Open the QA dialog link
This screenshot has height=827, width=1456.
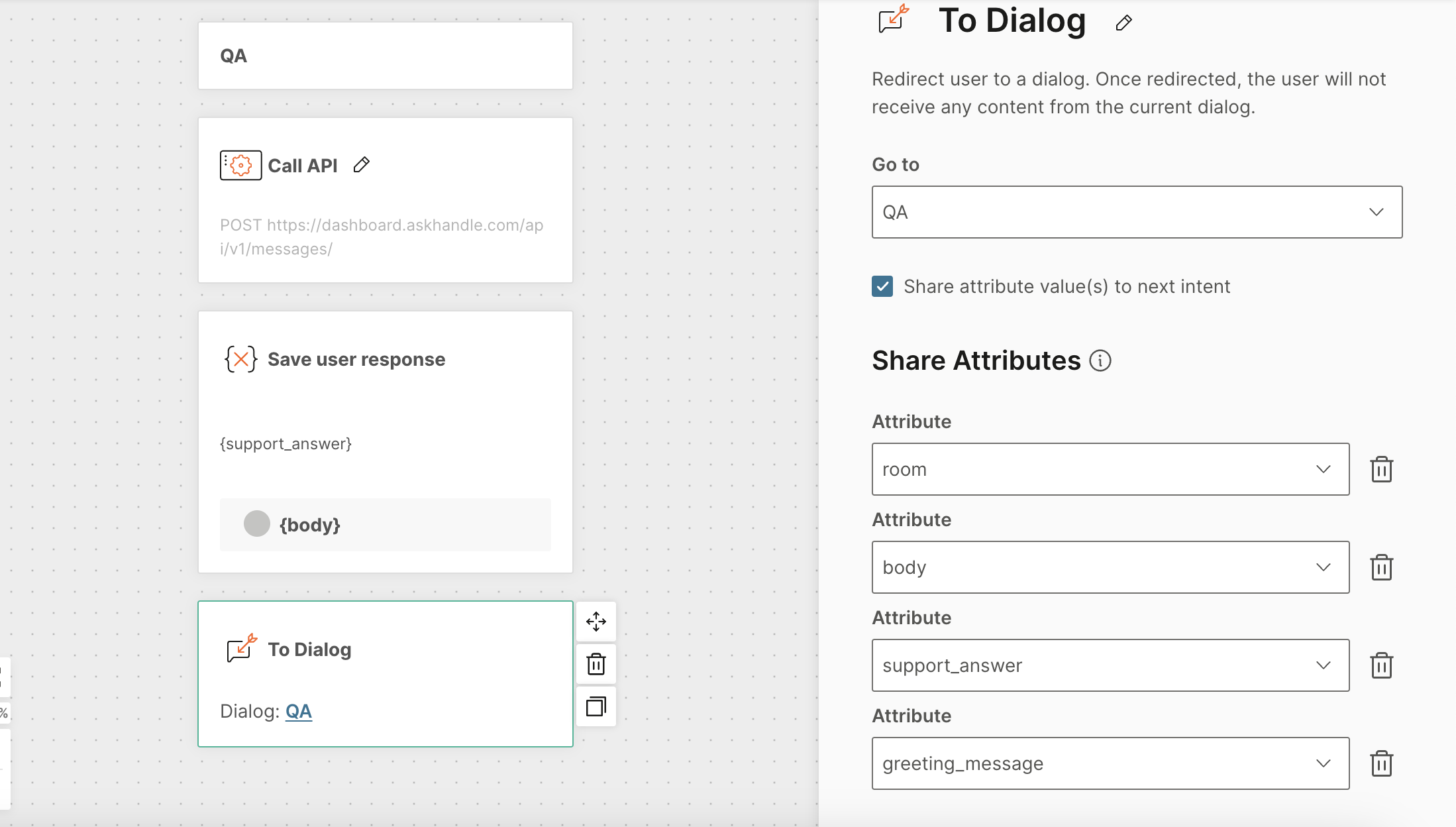point(298,711)
